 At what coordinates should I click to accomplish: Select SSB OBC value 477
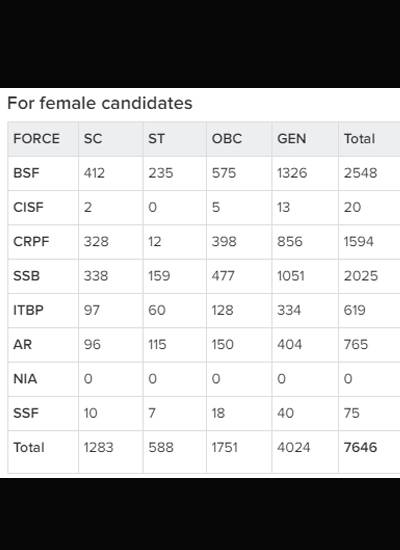223,276
